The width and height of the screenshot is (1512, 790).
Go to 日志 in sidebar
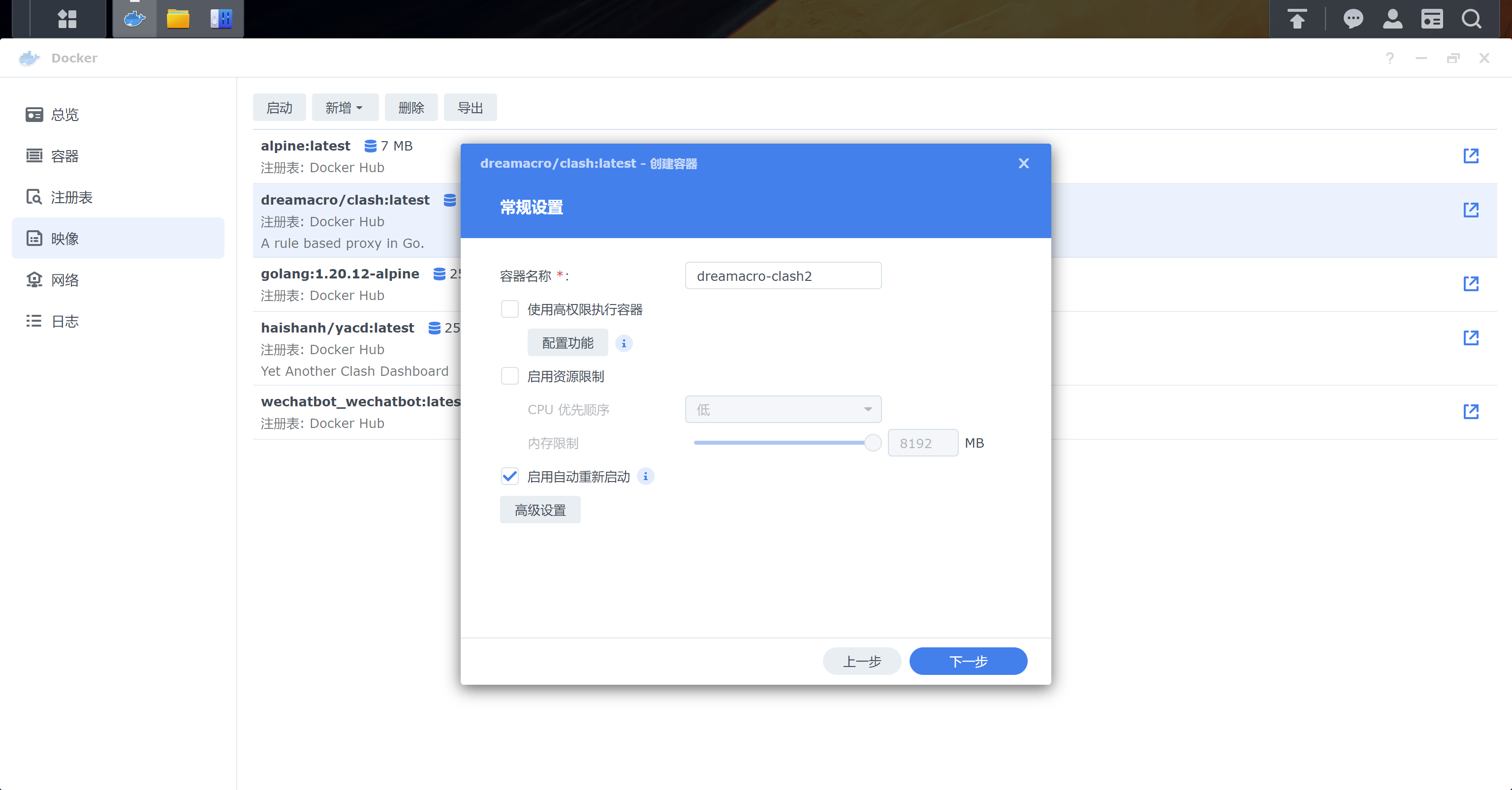[118, 321]
